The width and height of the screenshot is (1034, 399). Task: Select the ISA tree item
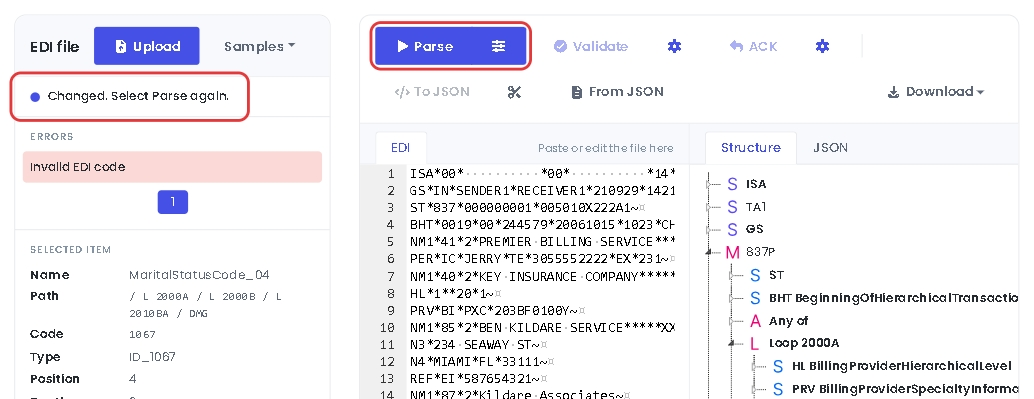pyautogui.click(x=756, y=184)
